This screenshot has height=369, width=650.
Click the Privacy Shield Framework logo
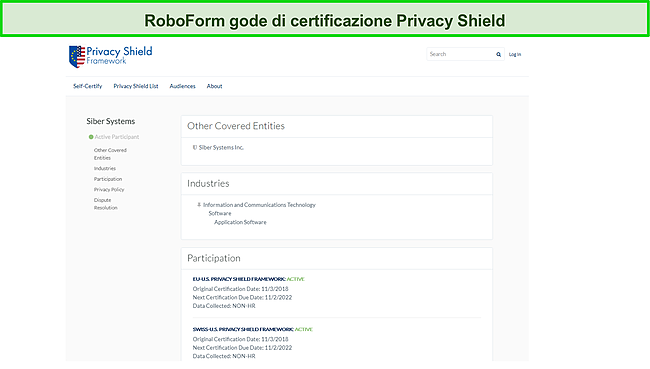pos(111,56)
